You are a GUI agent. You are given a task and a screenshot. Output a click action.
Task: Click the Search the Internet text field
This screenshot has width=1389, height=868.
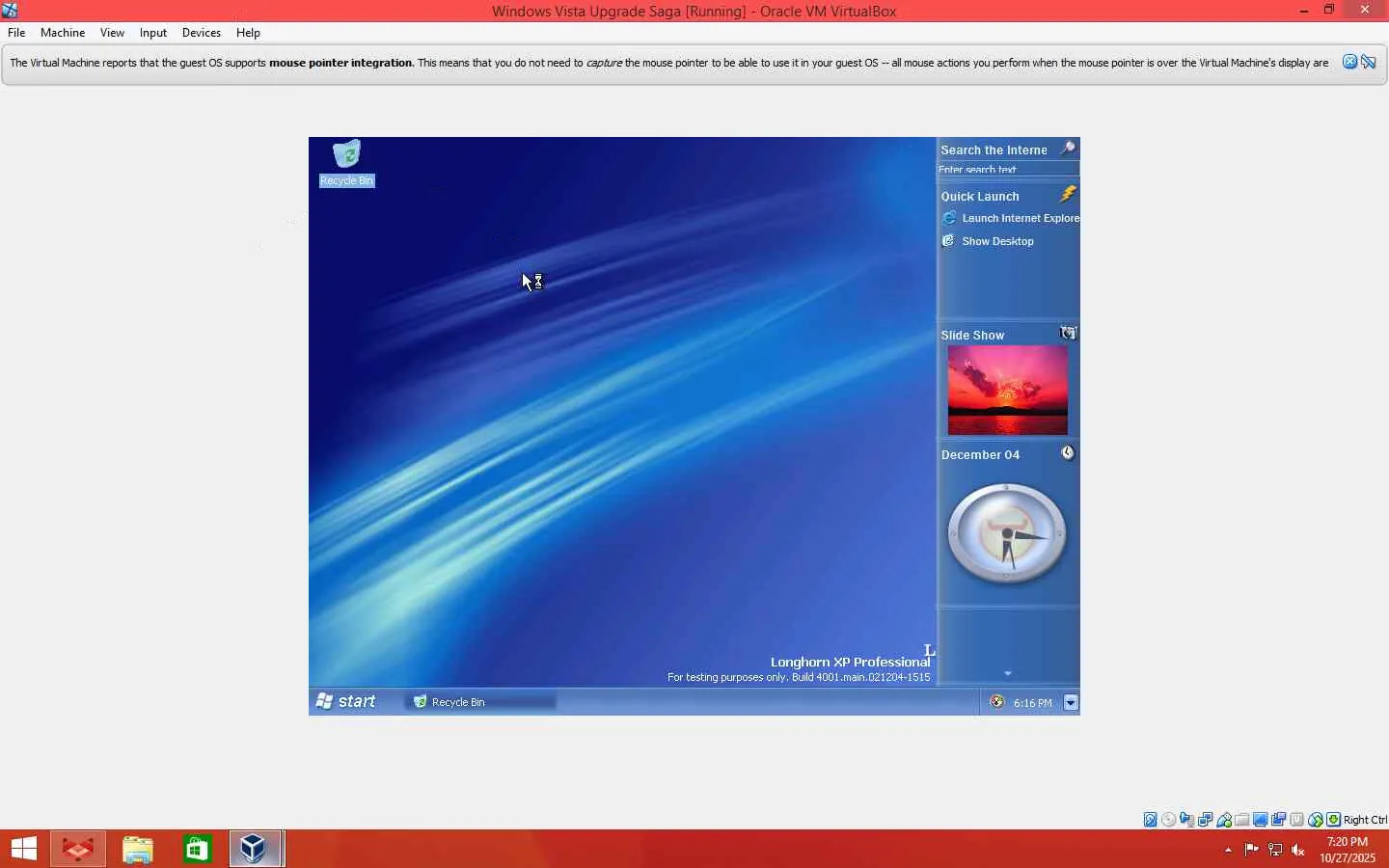pyautogui.click(x=1008, y=169)
